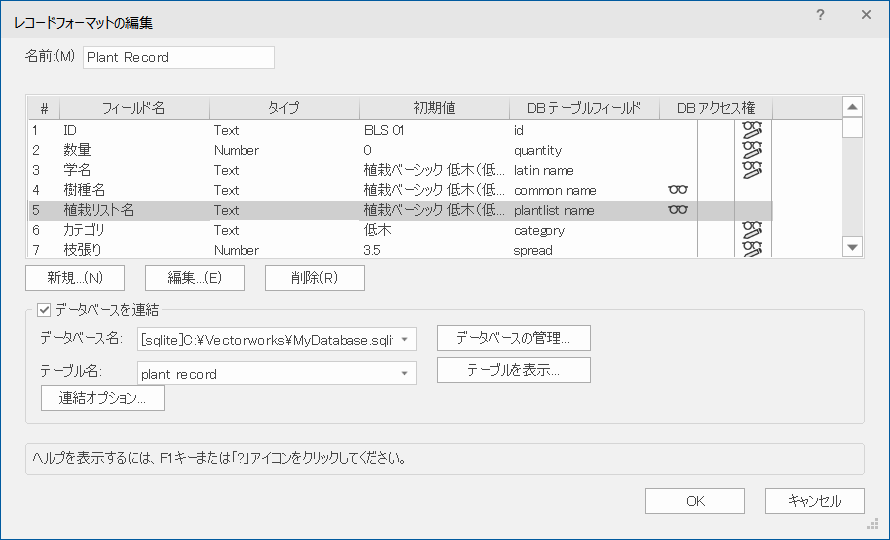Select the 枝張り field row

pos(400,249)
